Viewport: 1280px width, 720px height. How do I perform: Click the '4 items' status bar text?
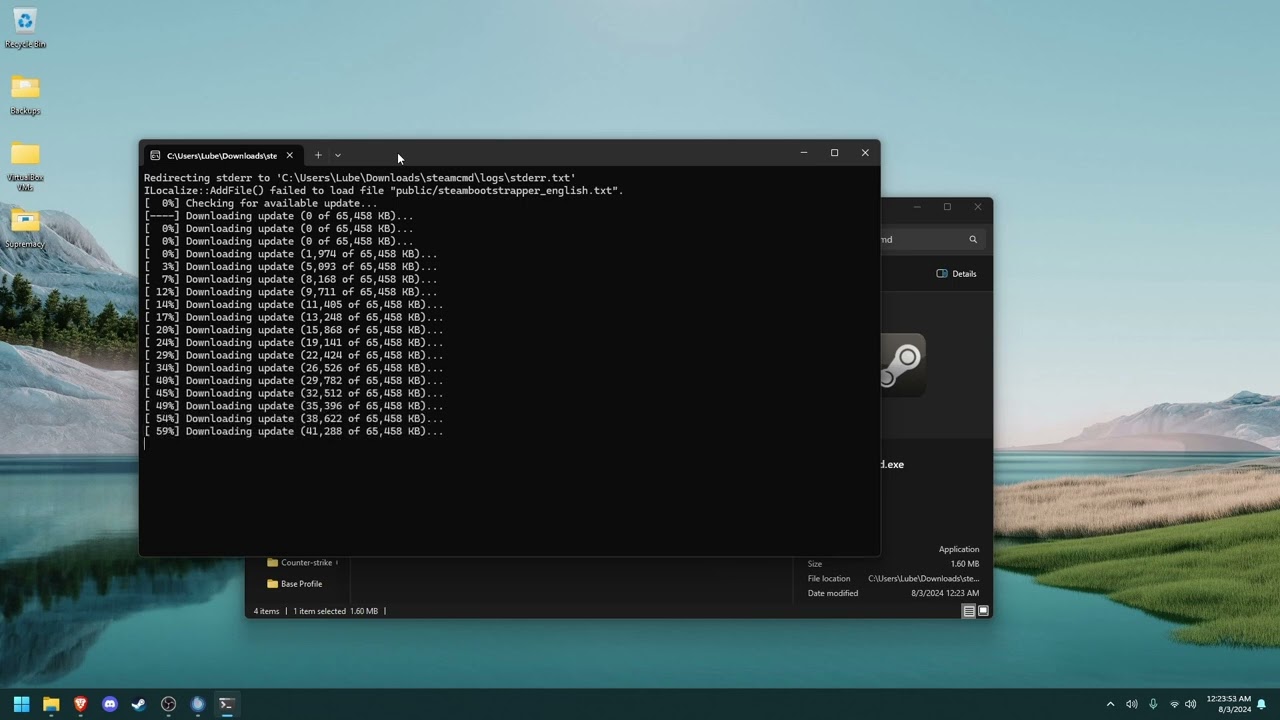pyautogui.click(x=267, y=611)
